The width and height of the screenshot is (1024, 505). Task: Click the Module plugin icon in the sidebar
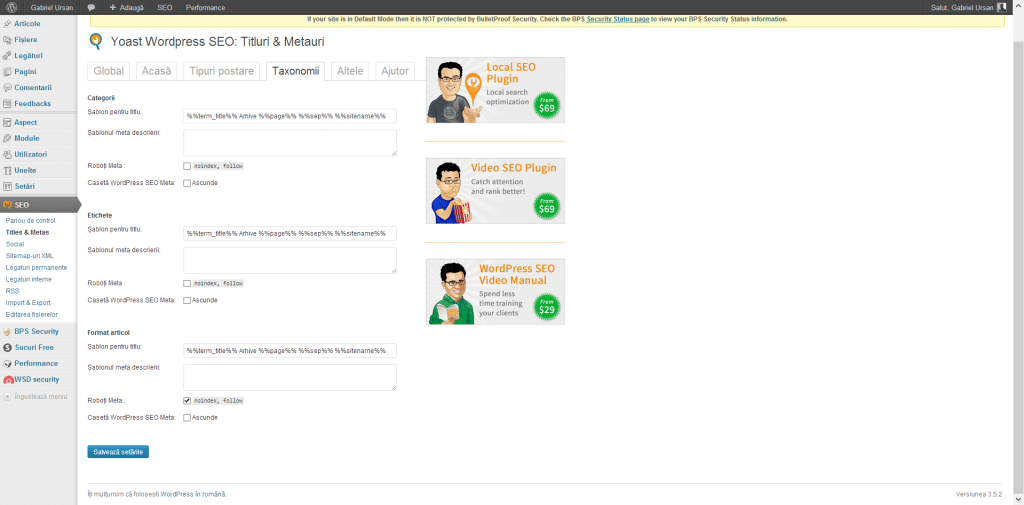(7, 138)
